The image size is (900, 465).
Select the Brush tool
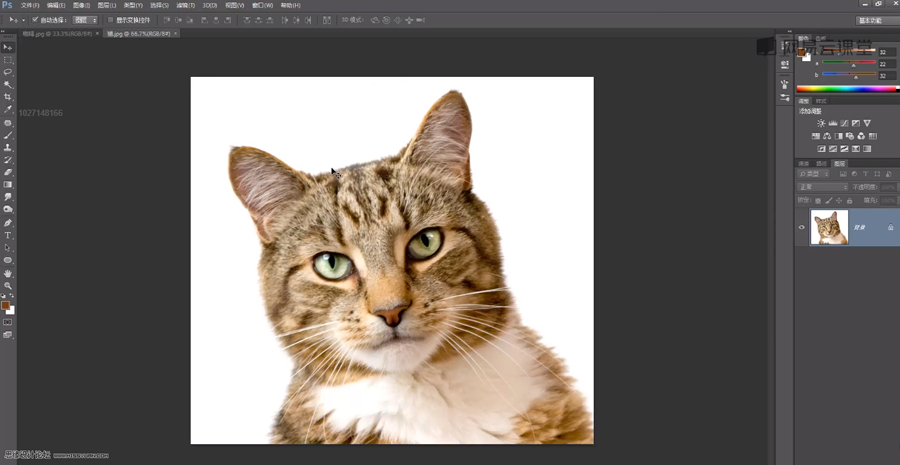8,135
